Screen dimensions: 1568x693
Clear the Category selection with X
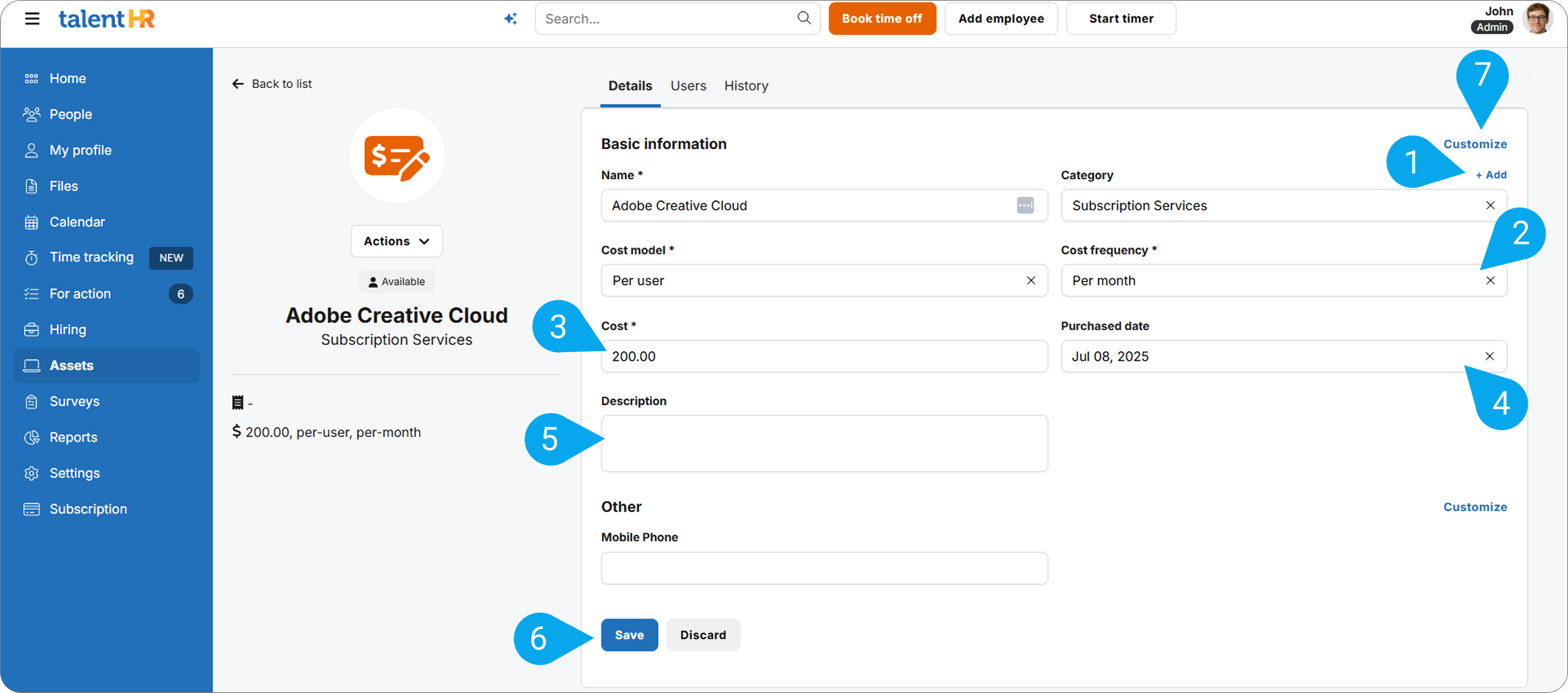coord(1490,205)
